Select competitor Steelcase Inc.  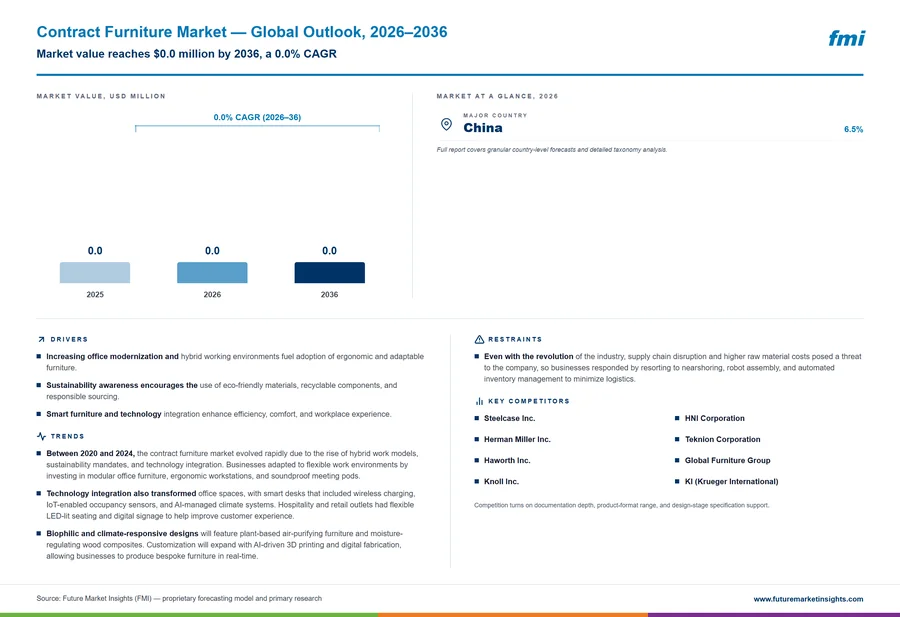[509, 418]
